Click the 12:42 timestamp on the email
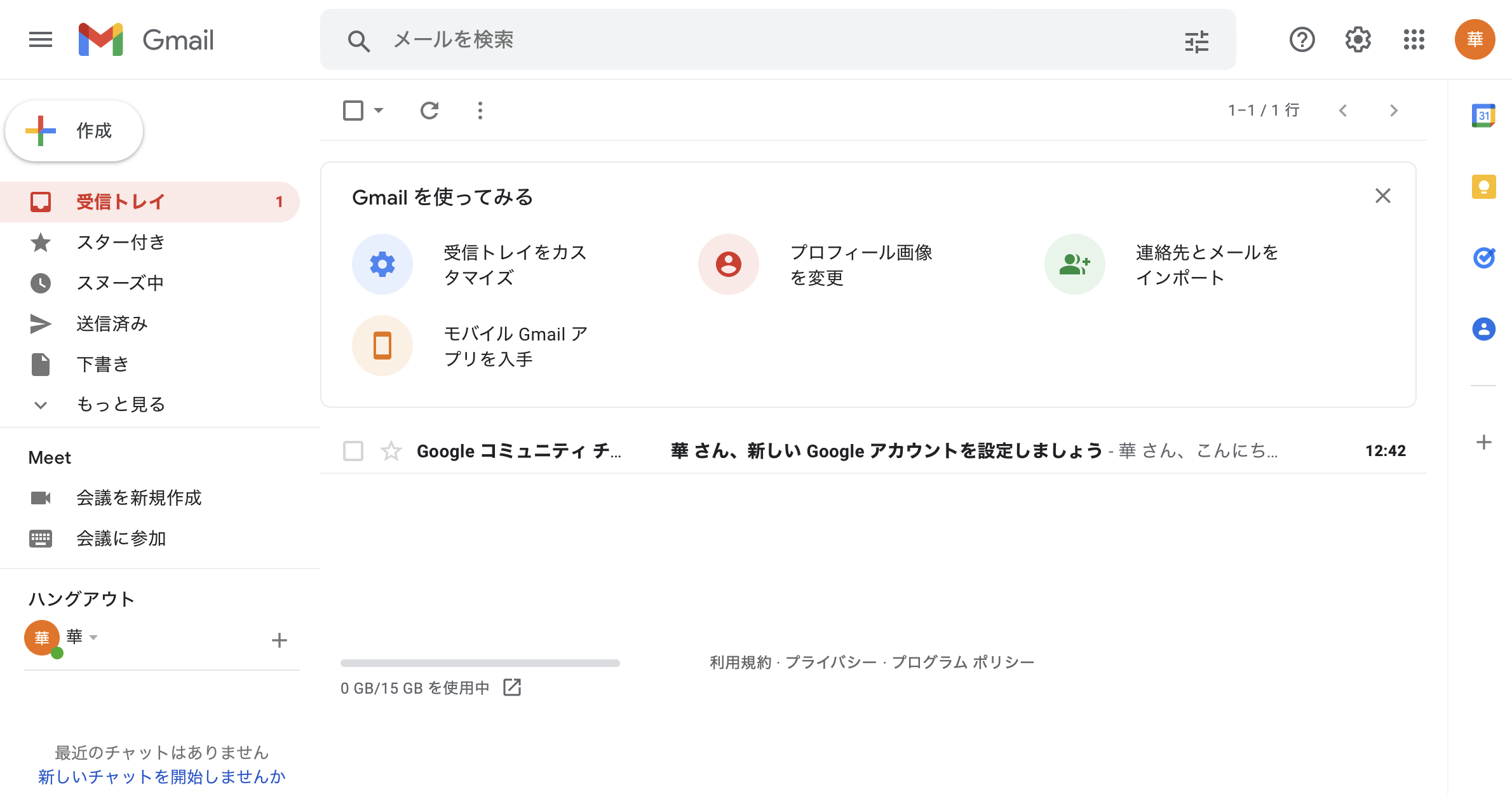The image size is (1512, 794). point(1385,451)
